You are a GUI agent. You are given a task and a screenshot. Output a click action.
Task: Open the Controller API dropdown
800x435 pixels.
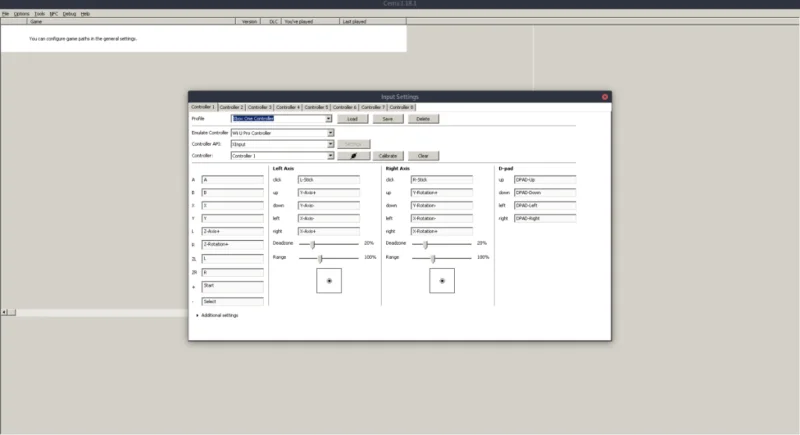(x=331, y=144)
